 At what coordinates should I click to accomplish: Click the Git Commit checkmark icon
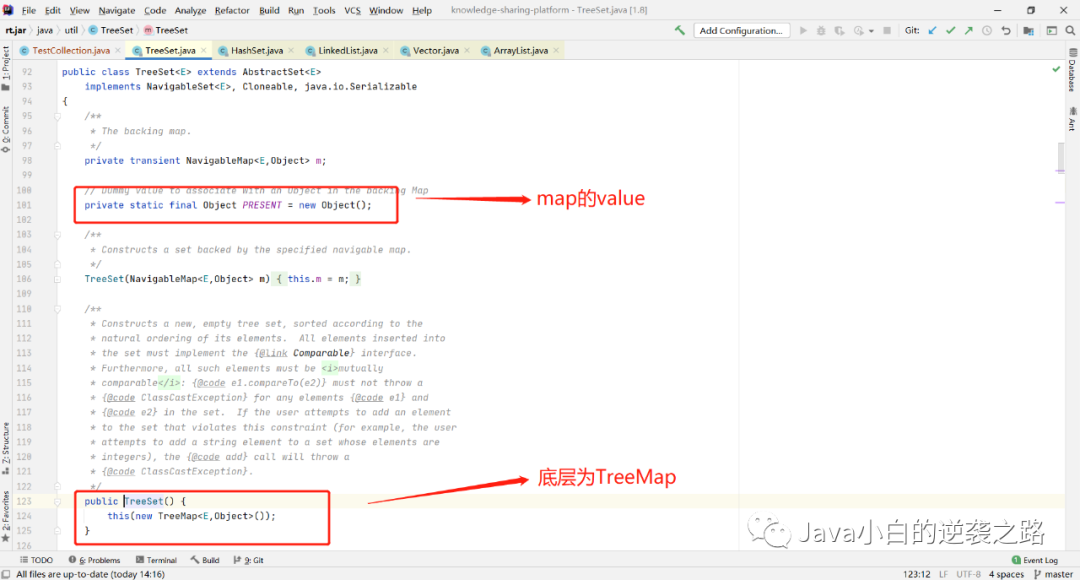tap(951, 30)
